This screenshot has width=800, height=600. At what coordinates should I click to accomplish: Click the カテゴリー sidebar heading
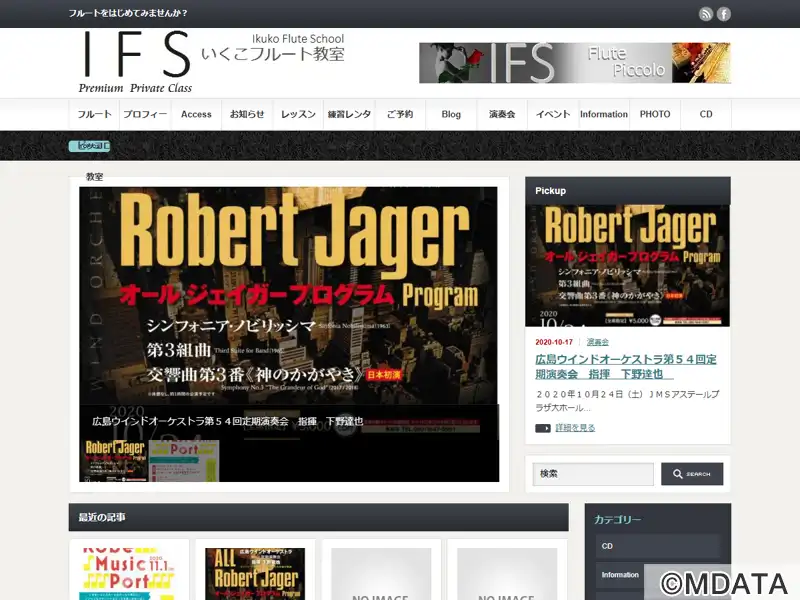pyautogui.click(x=618, y=519)
